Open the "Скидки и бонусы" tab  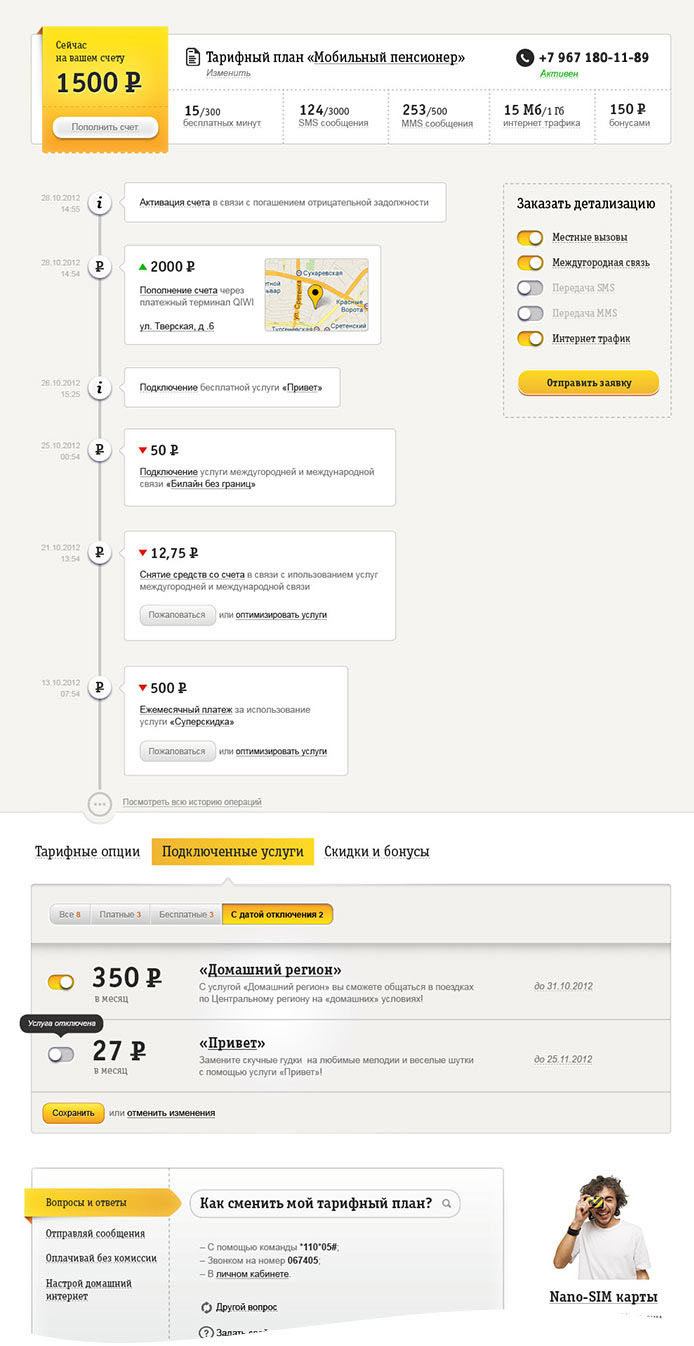(x=377, y=852)
